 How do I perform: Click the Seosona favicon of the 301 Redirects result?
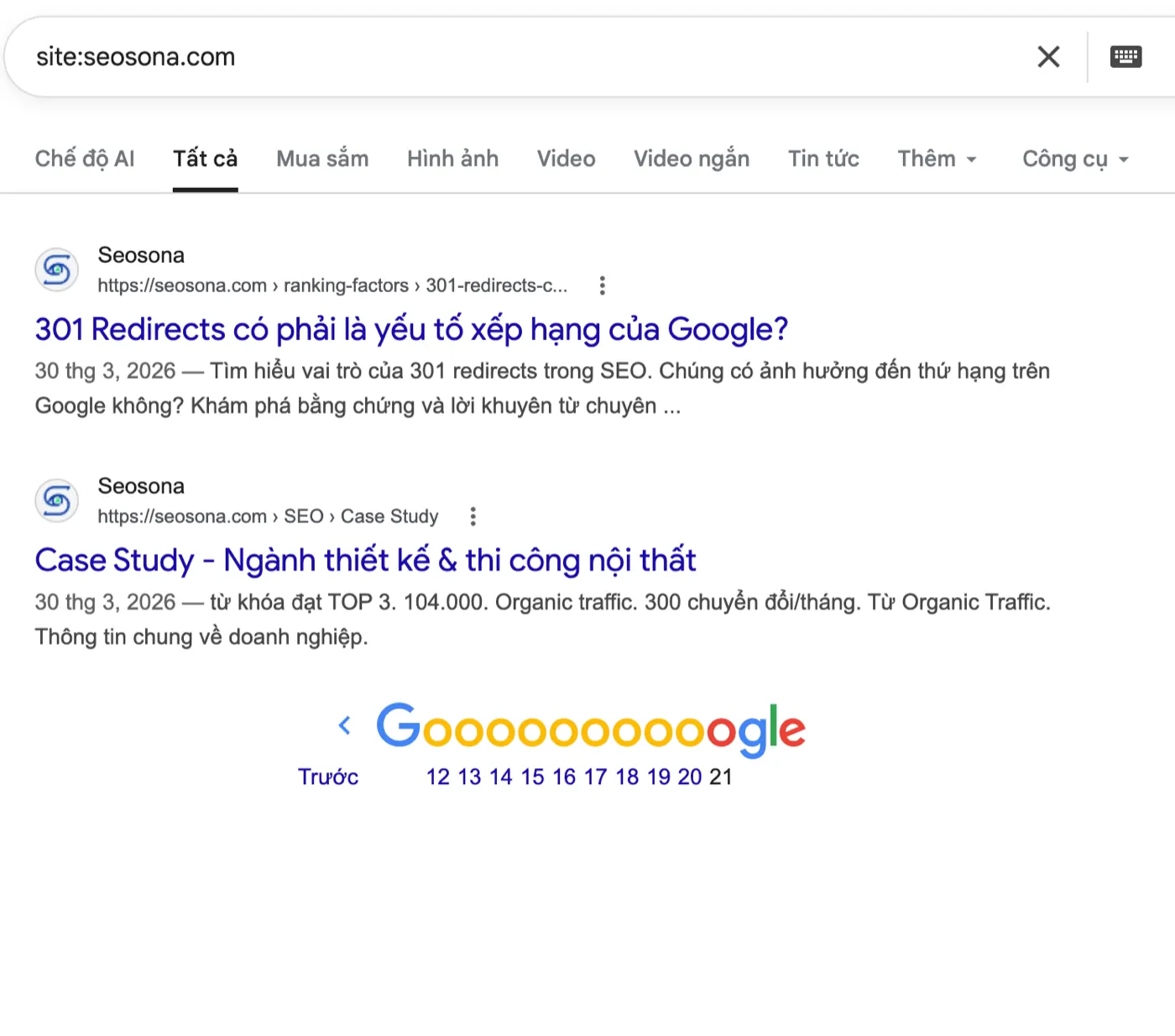click(x=57, y=269)
